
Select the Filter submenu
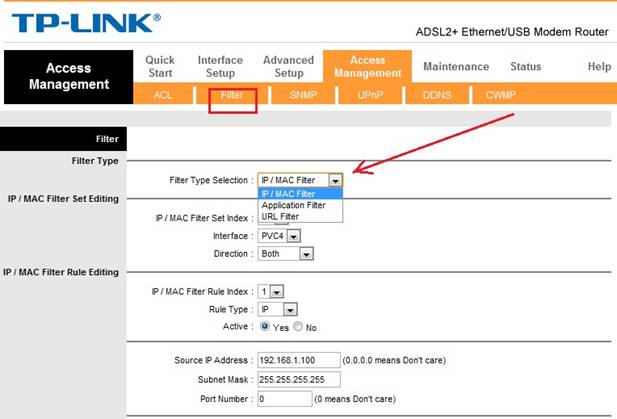232,94
